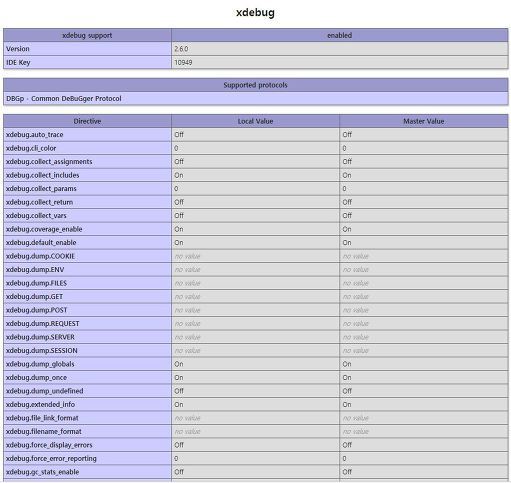511x483 pixels.
Task: Select the xdebug.filename_format directive
Action: [44, 432]
